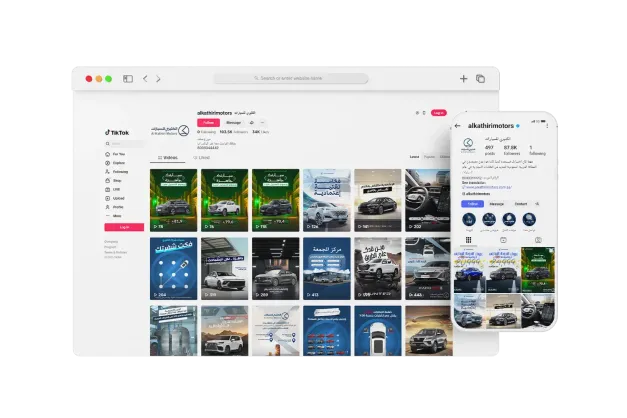627x418 pixels.
Task: Open the Threads handle alkathirimotors
Action: (476, 194)
